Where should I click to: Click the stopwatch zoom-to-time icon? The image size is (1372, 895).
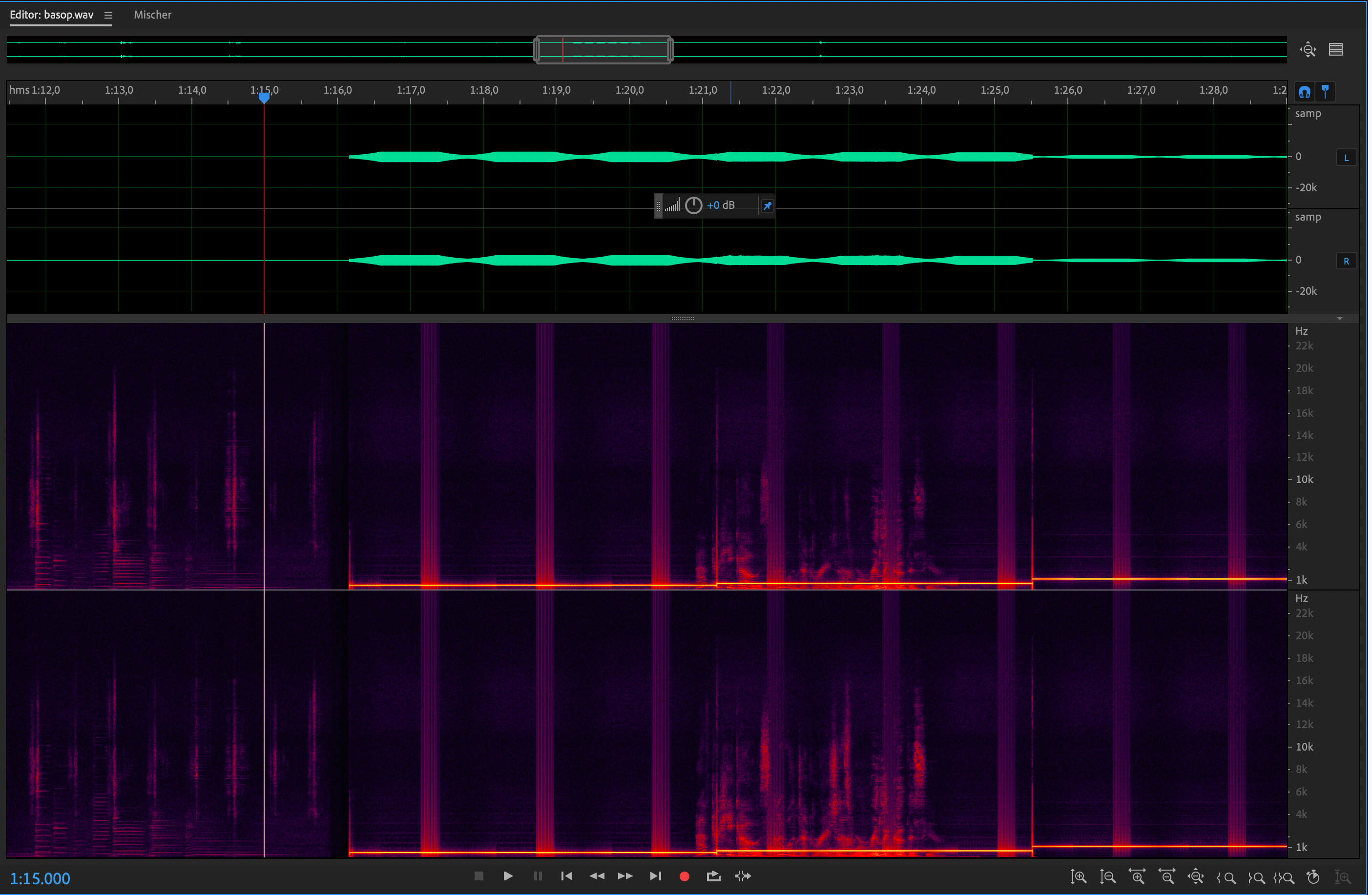pos(1314,876)
